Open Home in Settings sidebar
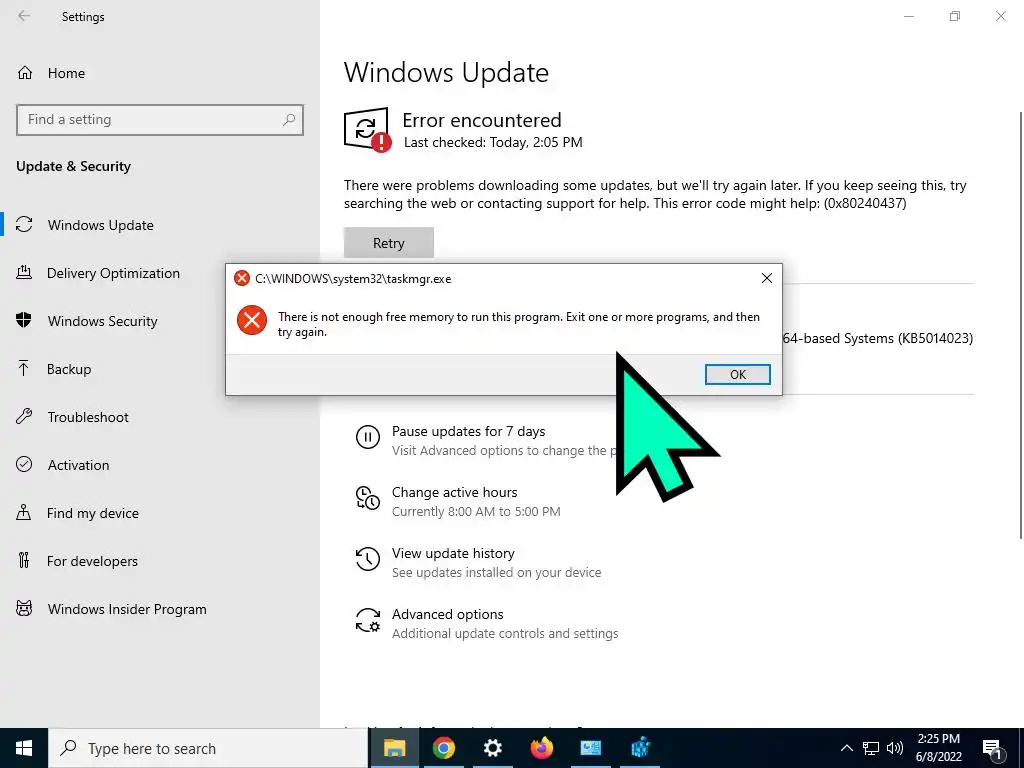Image resolution: width=1024 pixels, height=768 pixels. [x=66, y=73]
